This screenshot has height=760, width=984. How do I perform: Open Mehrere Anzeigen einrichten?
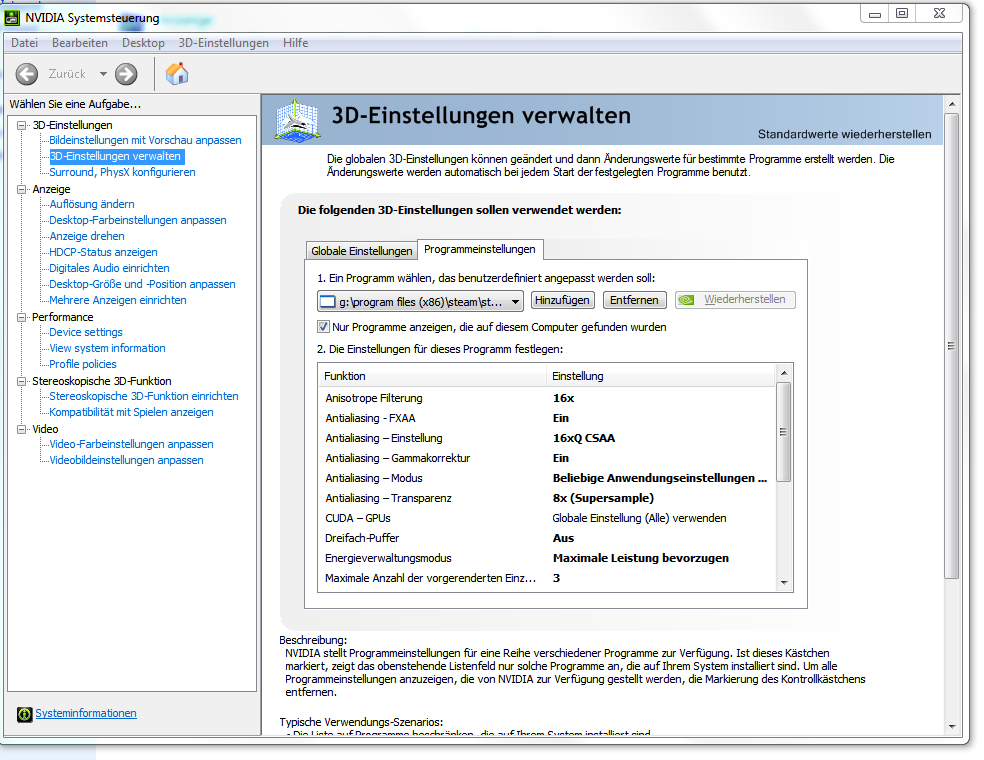[118, 300]
